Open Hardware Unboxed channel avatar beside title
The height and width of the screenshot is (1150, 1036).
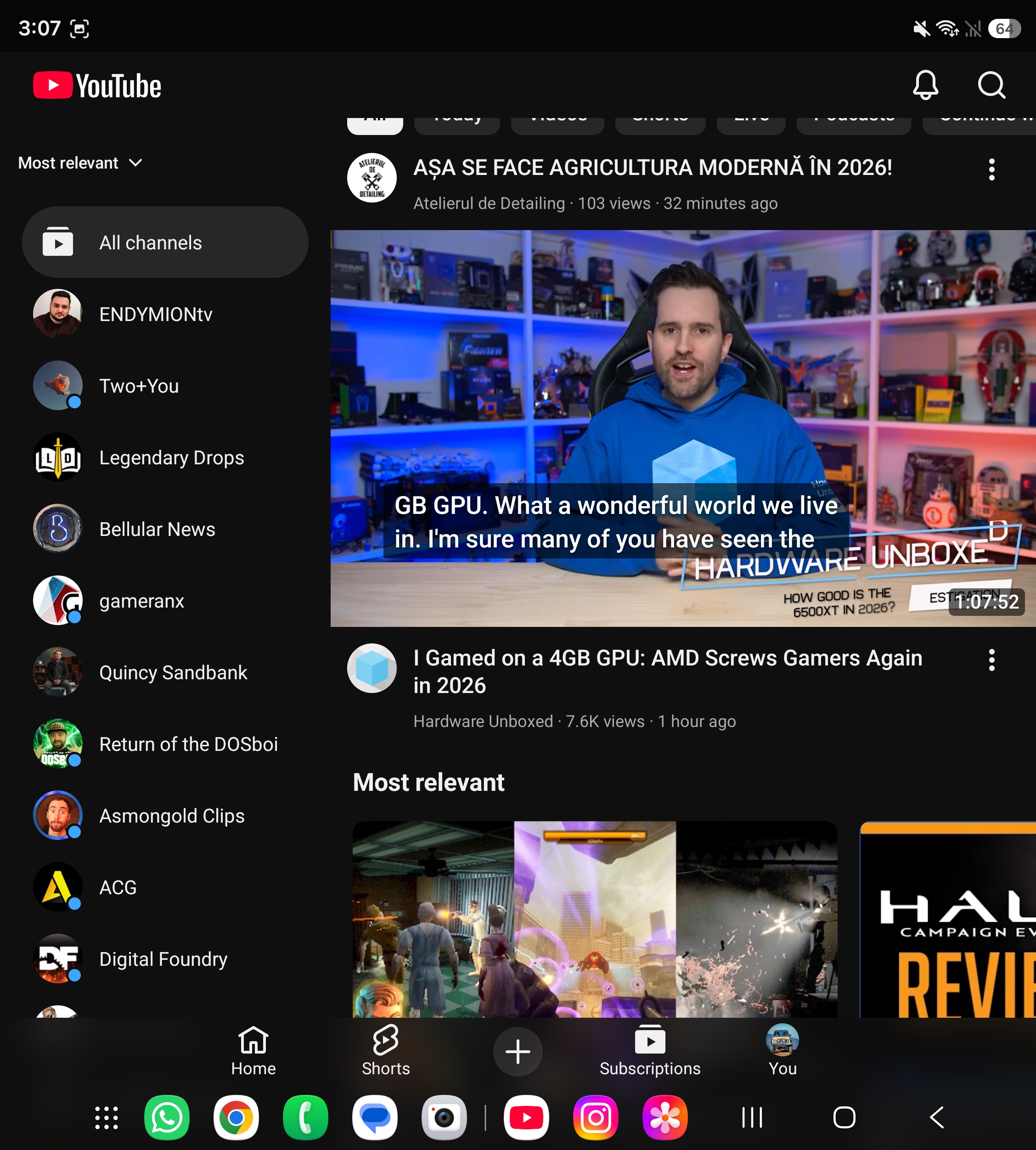pyautogui.click(x=372, y=668)
